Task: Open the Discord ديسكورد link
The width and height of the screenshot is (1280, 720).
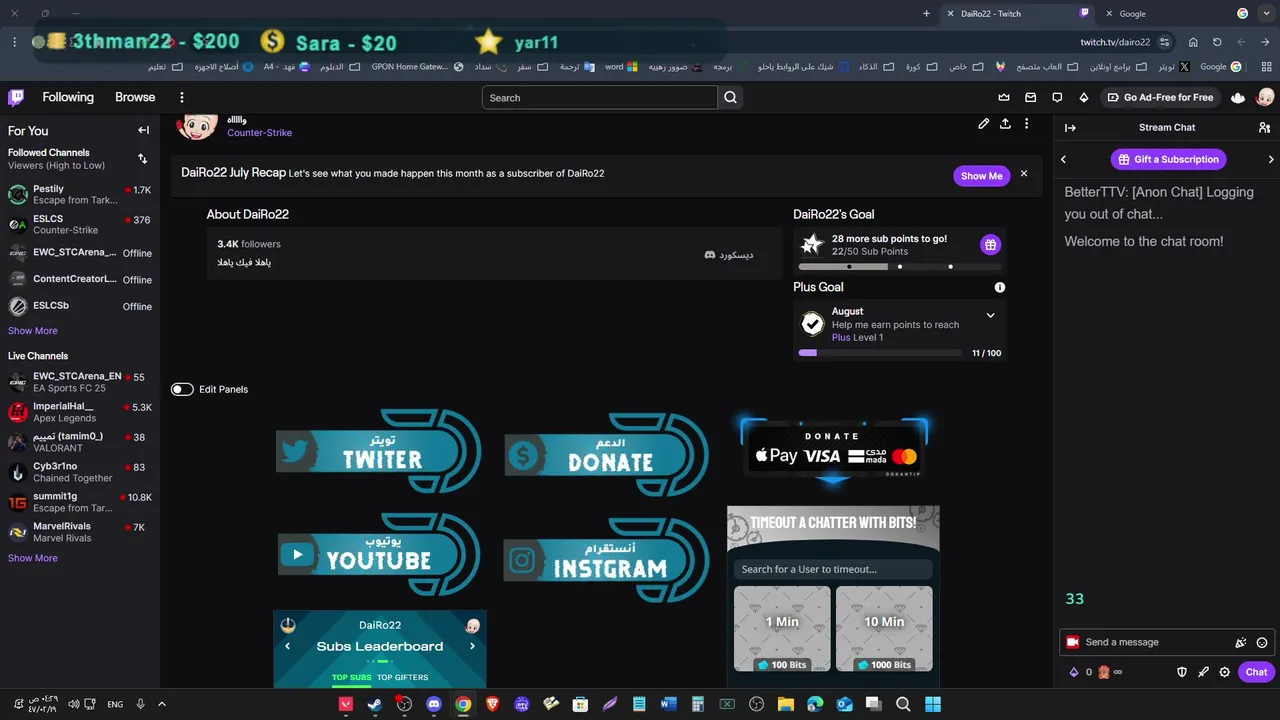Action: pyautogui.click(x=729, y=255)
